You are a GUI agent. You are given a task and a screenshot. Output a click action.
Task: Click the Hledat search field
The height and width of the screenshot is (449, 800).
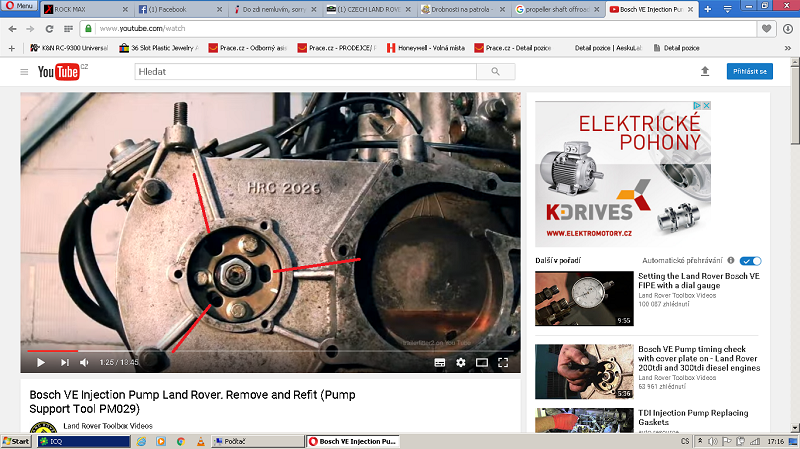coord(305,72)
